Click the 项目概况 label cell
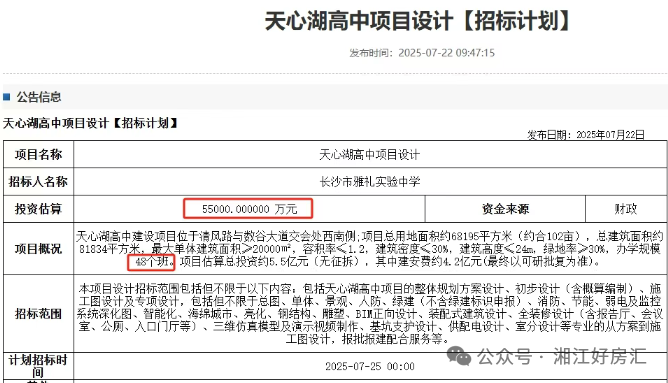The width and height of the screenshot is (668, 383). point(38,248)
